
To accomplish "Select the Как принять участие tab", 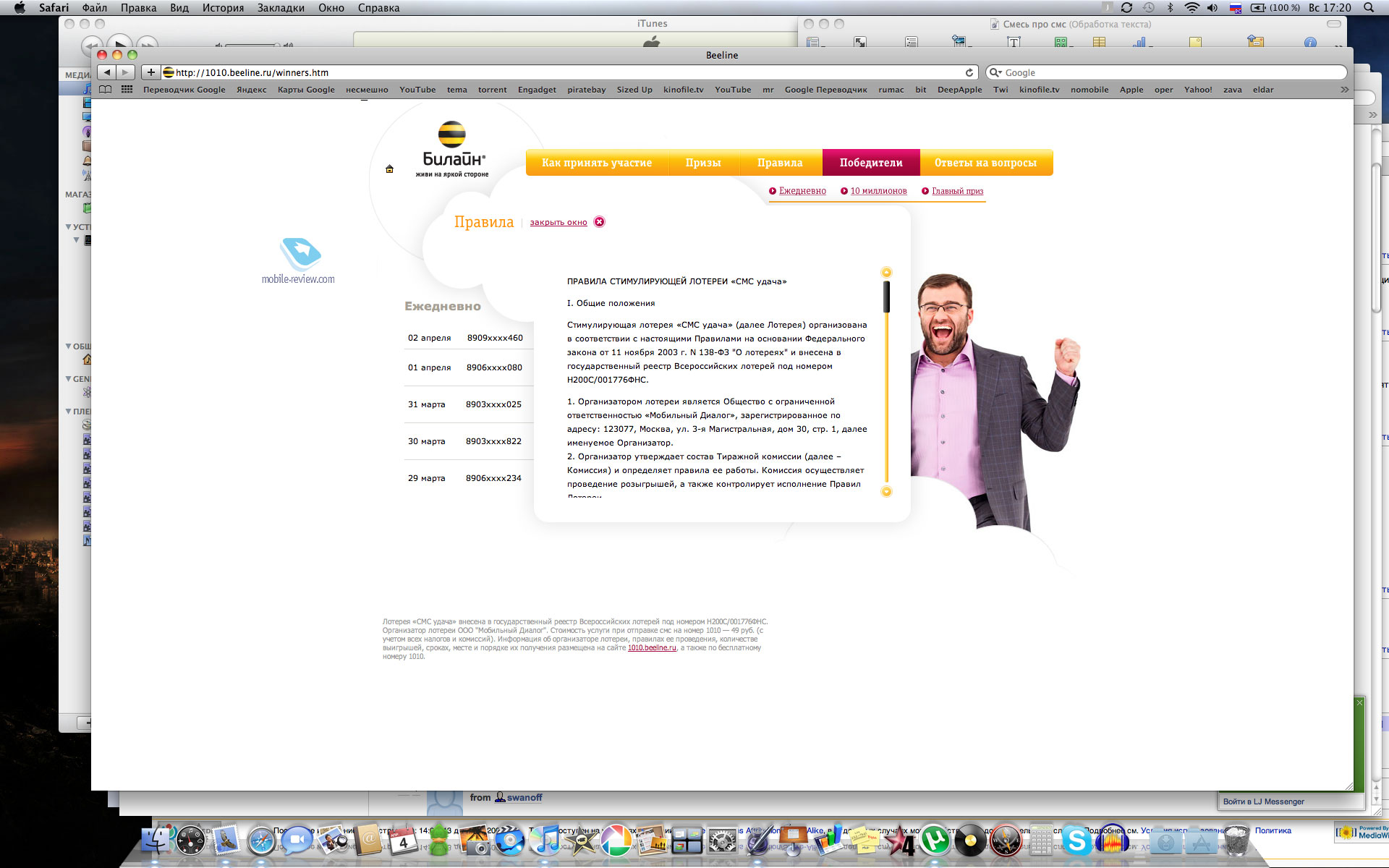I will (x=597, y=163).
